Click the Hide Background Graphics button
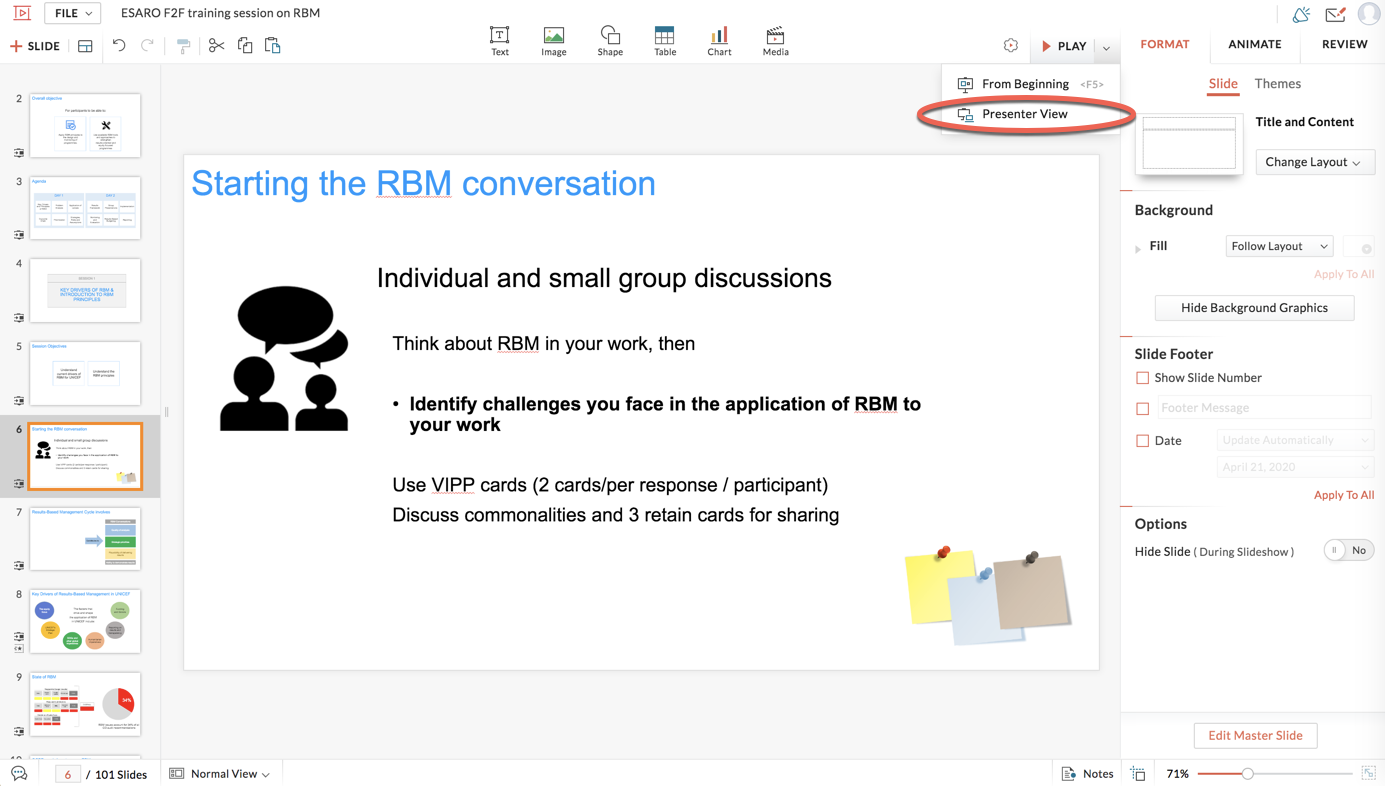Viewport: 1385px width, 786px height. 1254,308
